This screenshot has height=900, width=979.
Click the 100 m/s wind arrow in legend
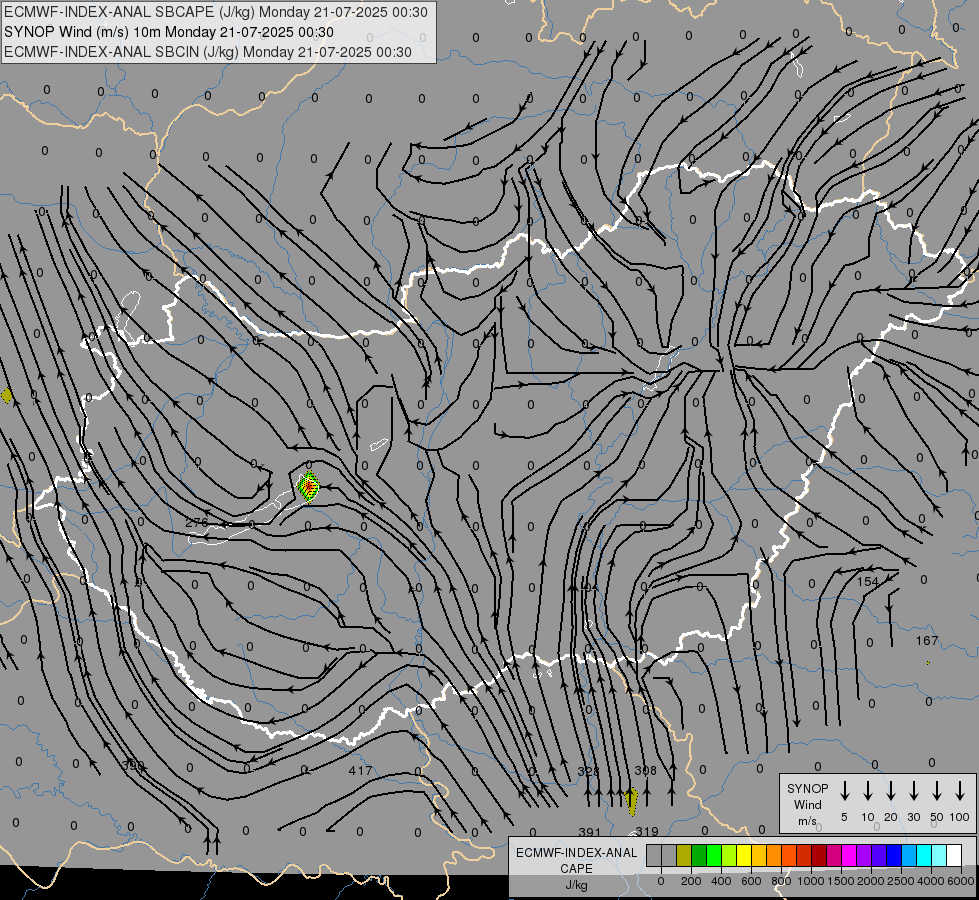coord(960,791)
